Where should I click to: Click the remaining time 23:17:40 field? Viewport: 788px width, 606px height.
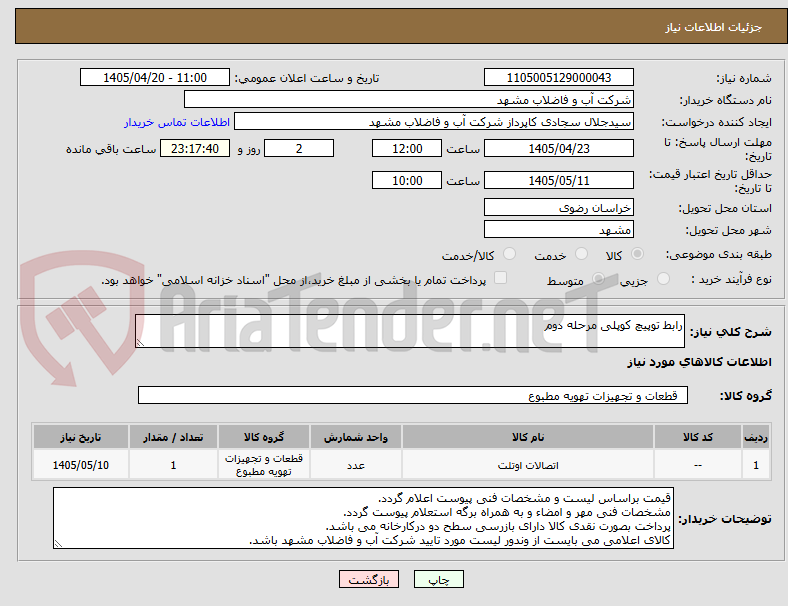[x=195, y=149]
